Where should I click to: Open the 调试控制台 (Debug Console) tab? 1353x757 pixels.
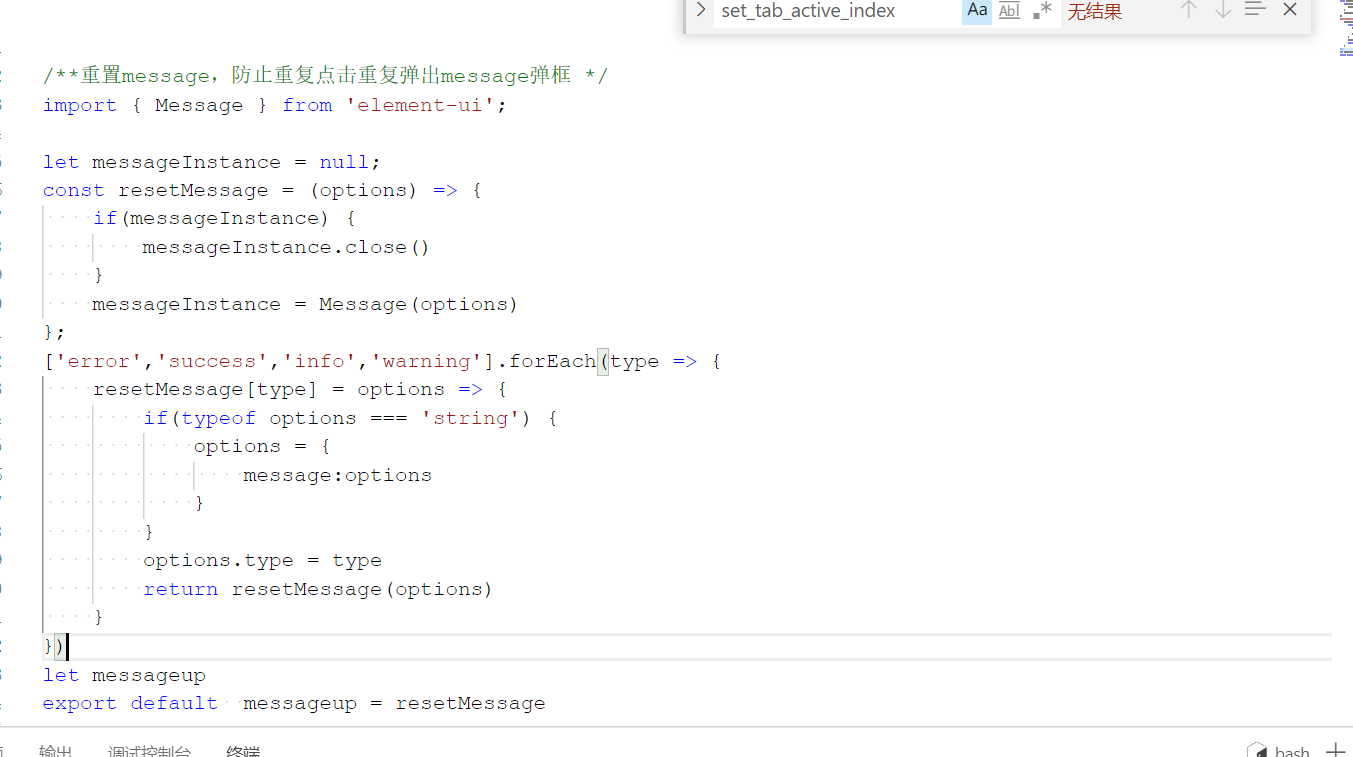tap(149, 750)
